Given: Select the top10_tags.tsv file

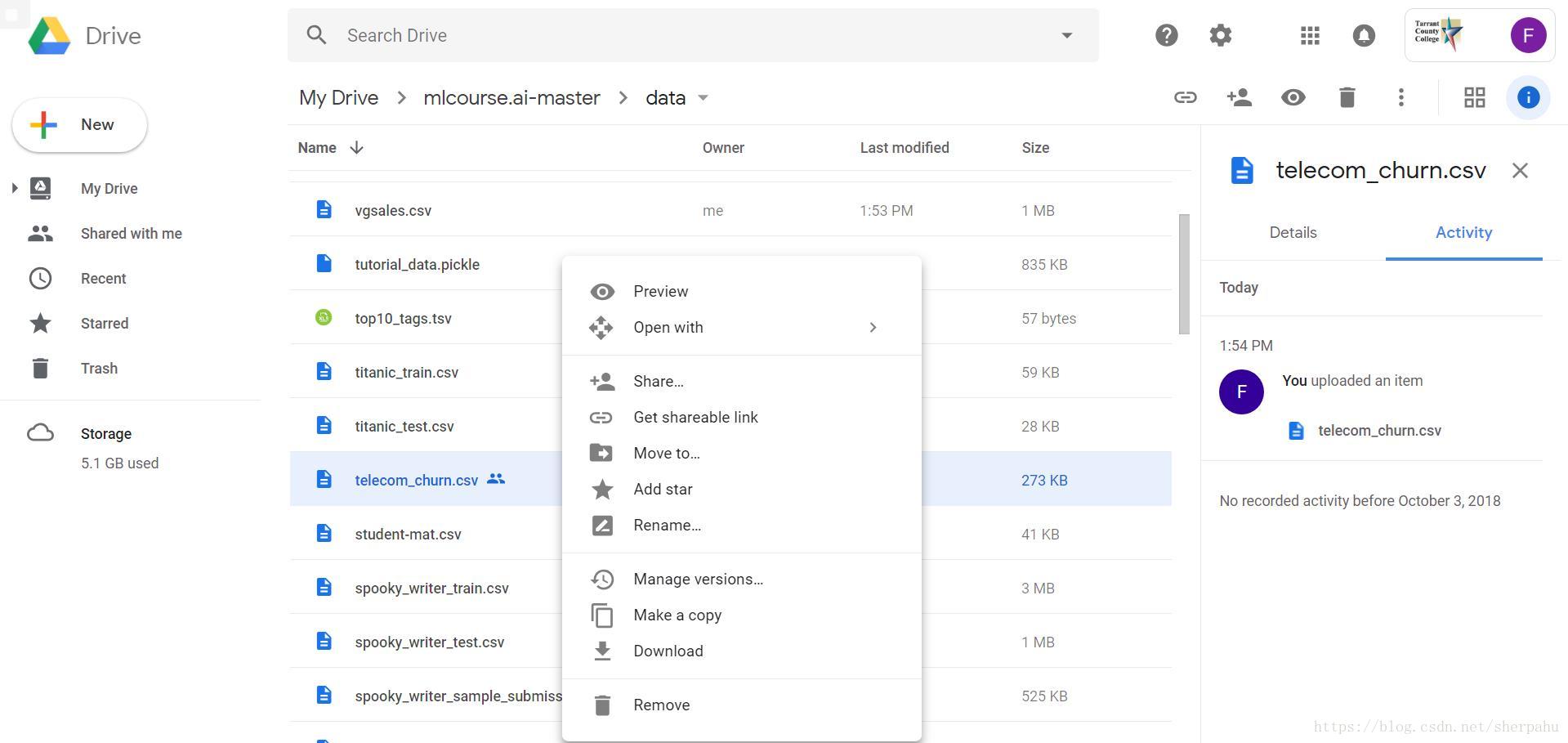Looking at the screenshot, I should pos(403,319).
